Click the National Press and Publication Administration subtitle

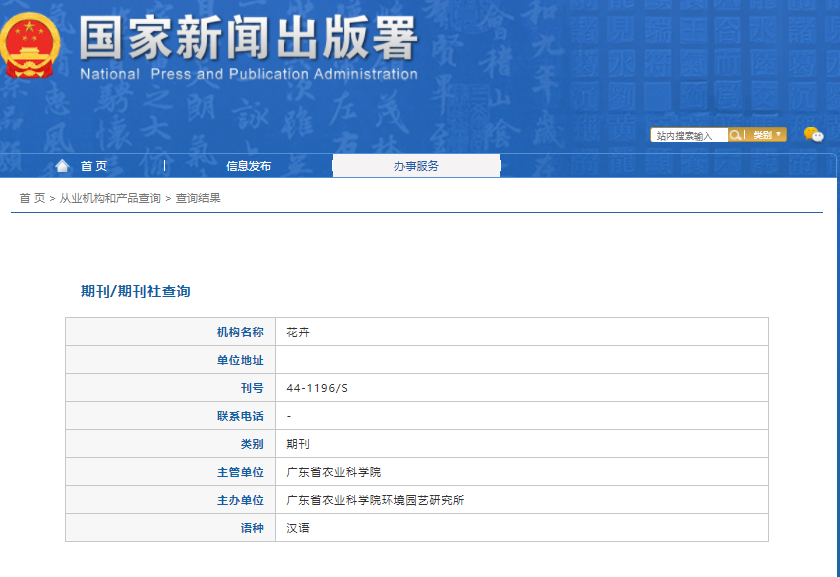pyautogui.click(x=248, y=74)
